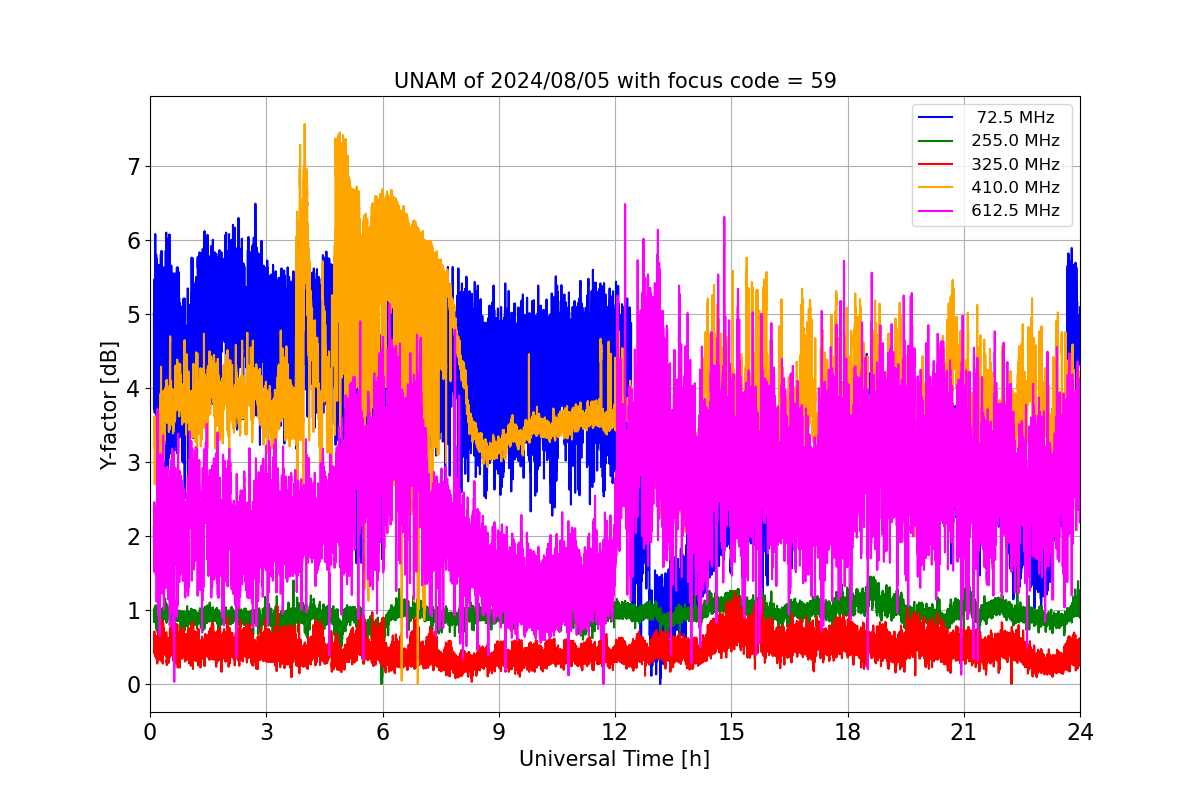Click the green line sample in legend
This screenshot has width=1200, height=800.
(937, 141)
